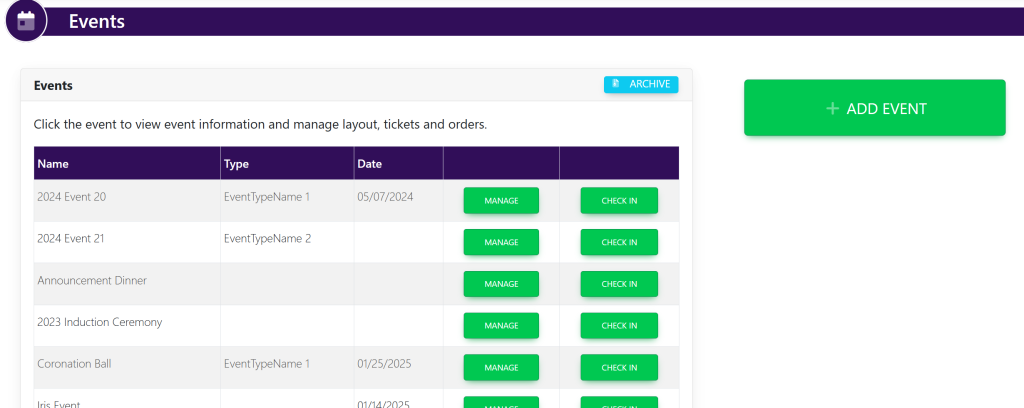Click the archive icon in the Archive button
The width and height of the screenshot is (1024, 408).
[x=616, y=84]
